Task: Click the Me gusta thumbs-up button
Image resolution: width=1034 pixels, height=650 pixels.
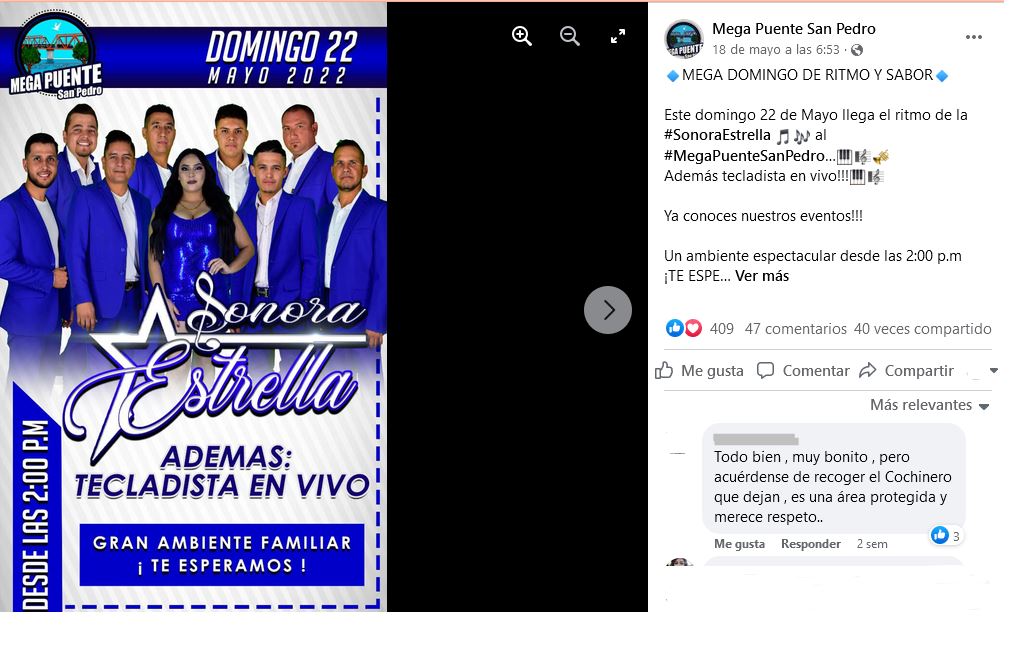Action: [x=700, y=370]
